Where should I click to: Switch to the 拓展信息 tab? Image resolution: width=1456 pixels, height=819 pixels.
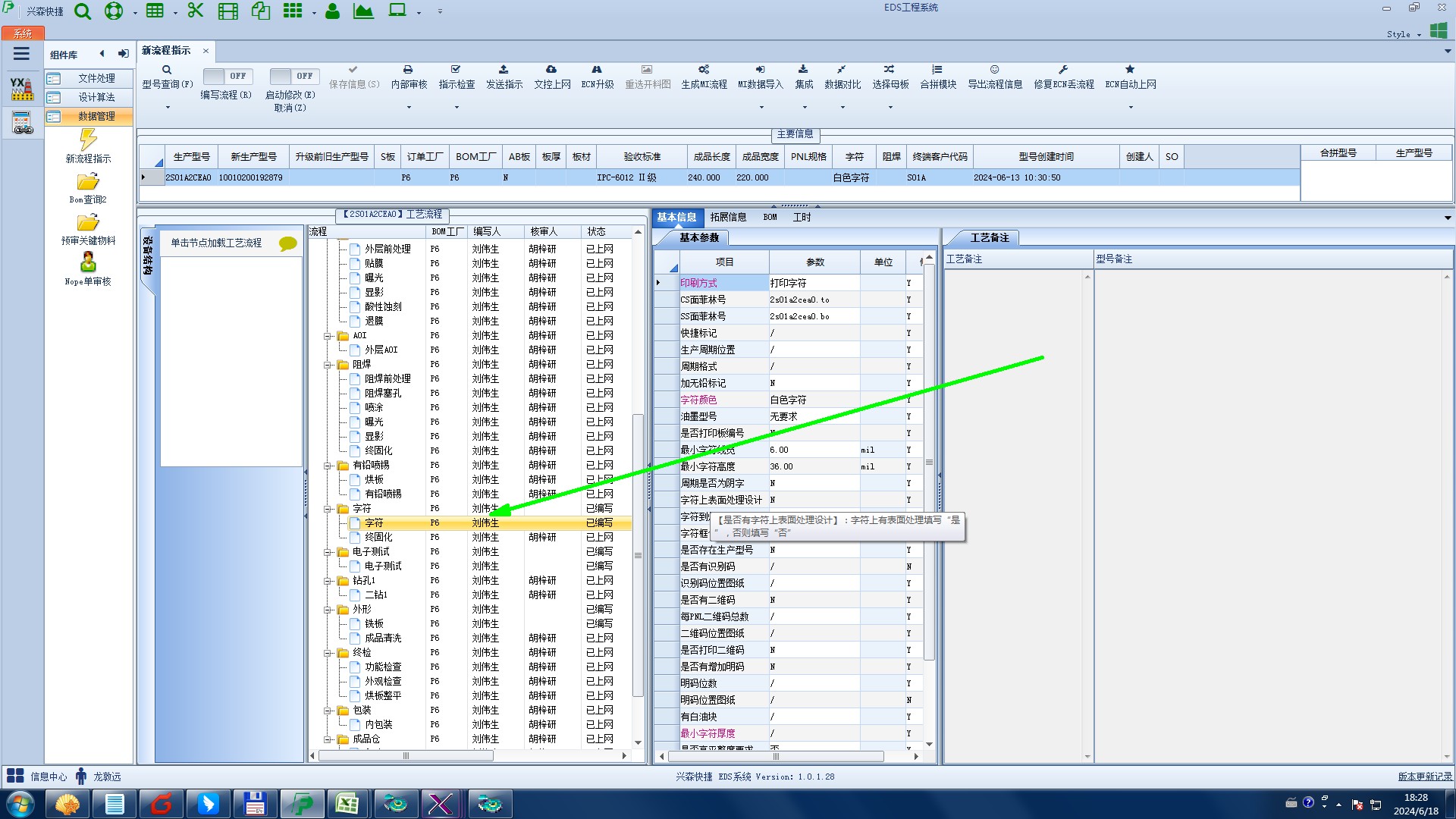pyautogui.click(x=727, y=218)
